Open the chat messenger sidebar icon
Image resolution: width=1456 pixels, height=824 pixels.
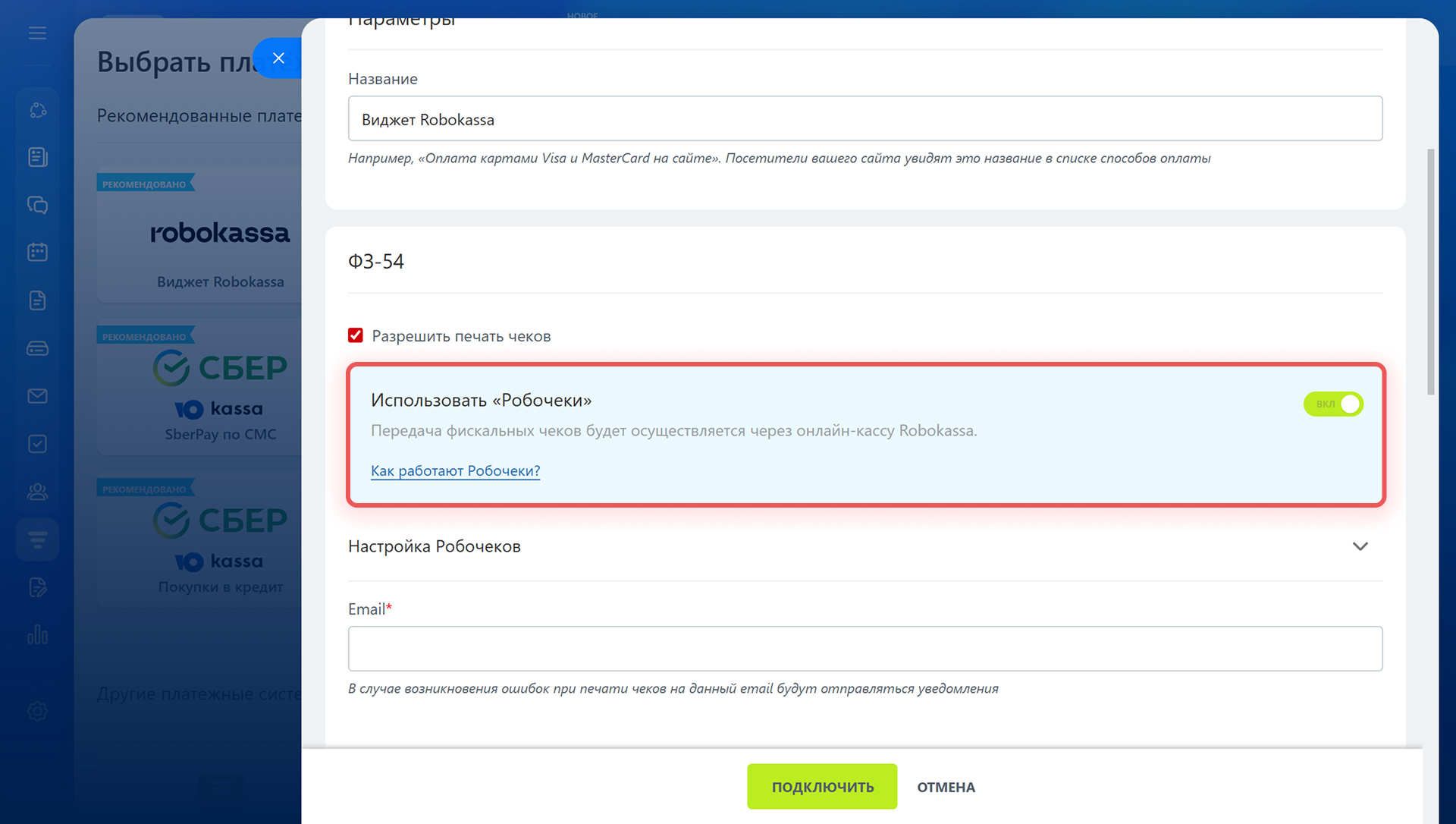coord(37,205)
